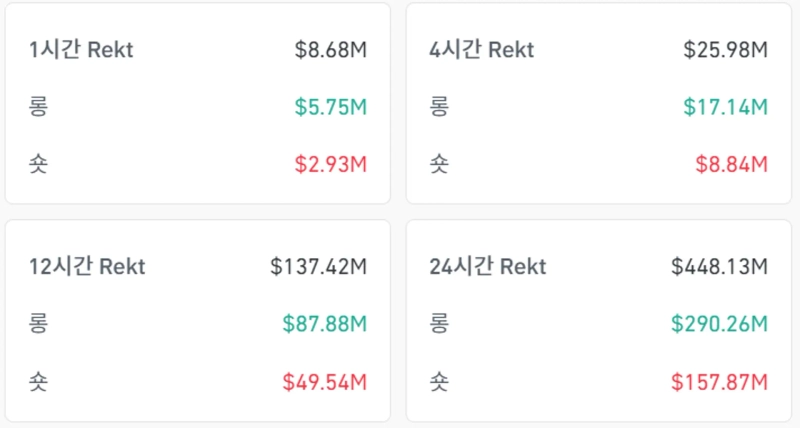Click the 4시간 Rekt card title
Image resolution: width=800 pixels, height=428 pixels.
point(481,49)
